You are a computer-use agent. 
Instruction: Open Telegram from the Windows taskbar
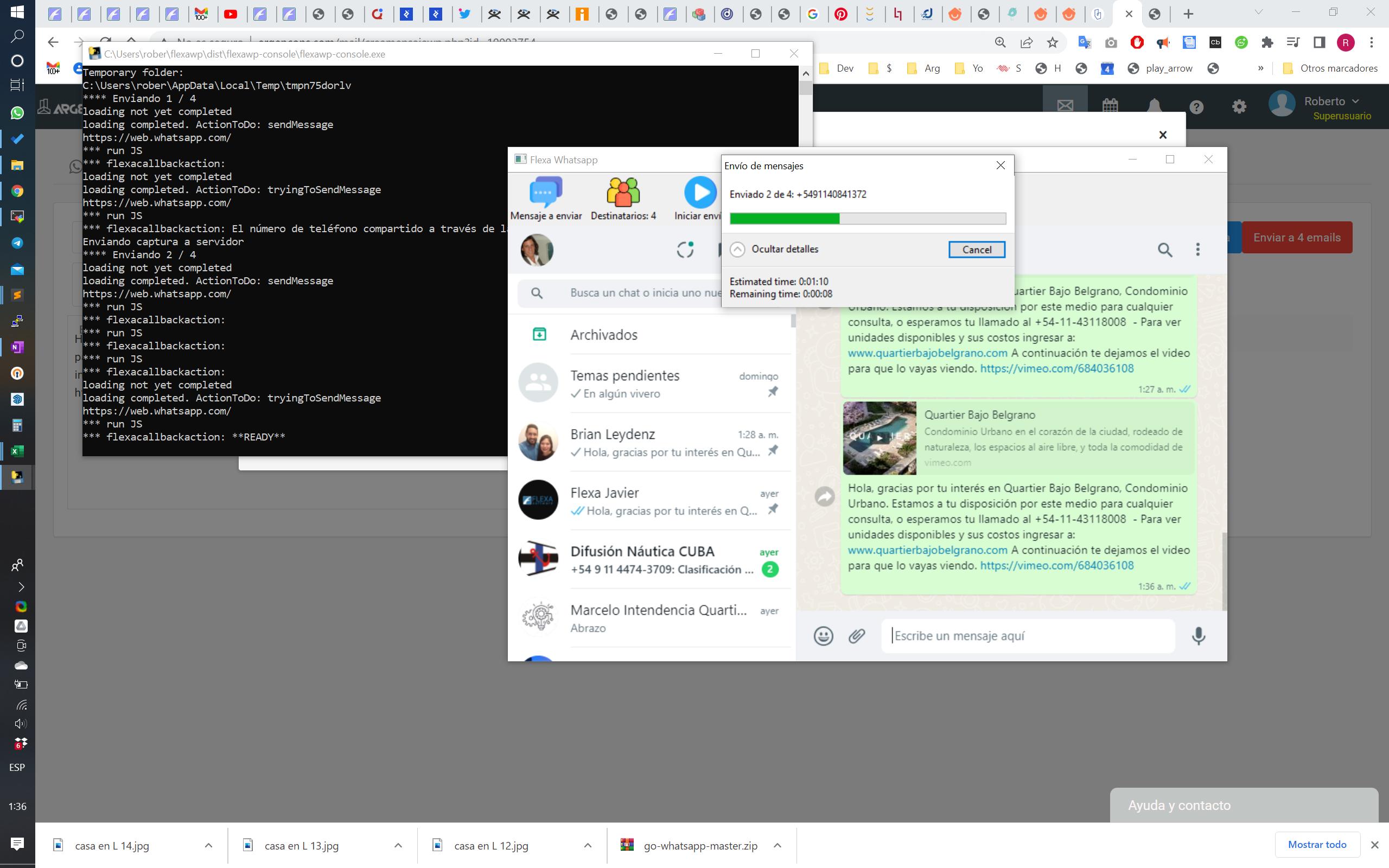click(x=17, y=243)
